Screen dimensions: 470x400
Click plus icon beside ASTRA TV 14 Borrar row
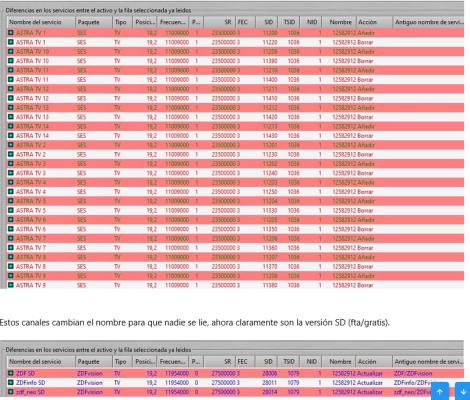pos(11,136)
